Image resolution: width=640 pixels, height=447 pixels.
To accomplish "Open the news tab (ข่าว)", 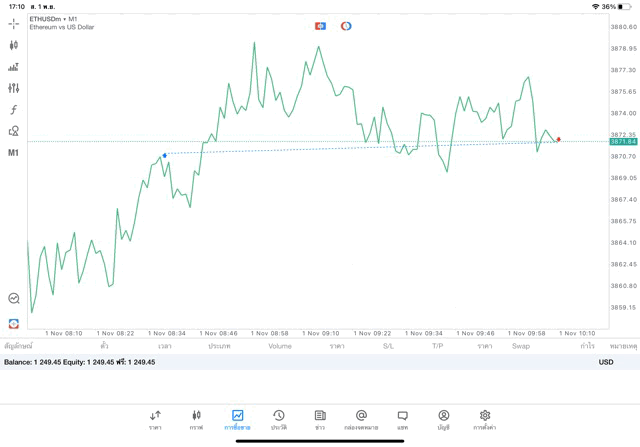I will (320, 419).
